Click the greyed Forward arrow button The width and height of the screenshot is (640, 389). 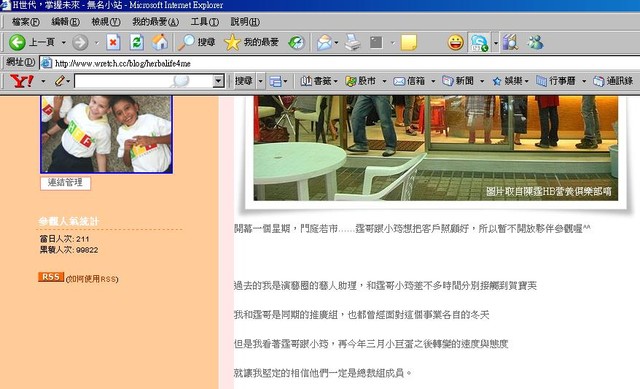point(80,42)
